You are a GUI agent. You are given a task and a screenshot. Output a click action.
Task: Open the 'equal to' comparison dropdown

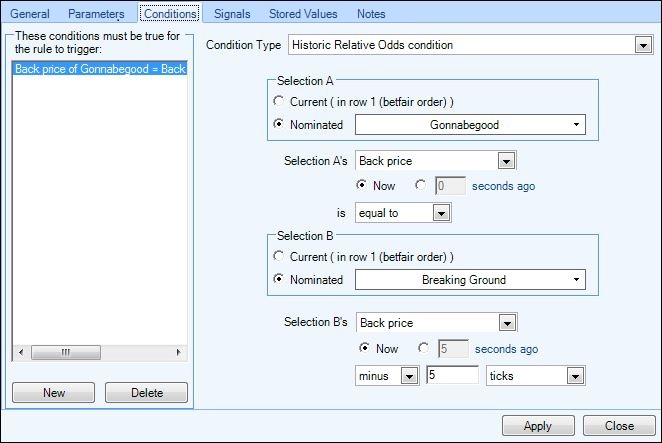(x=403, y=213)
